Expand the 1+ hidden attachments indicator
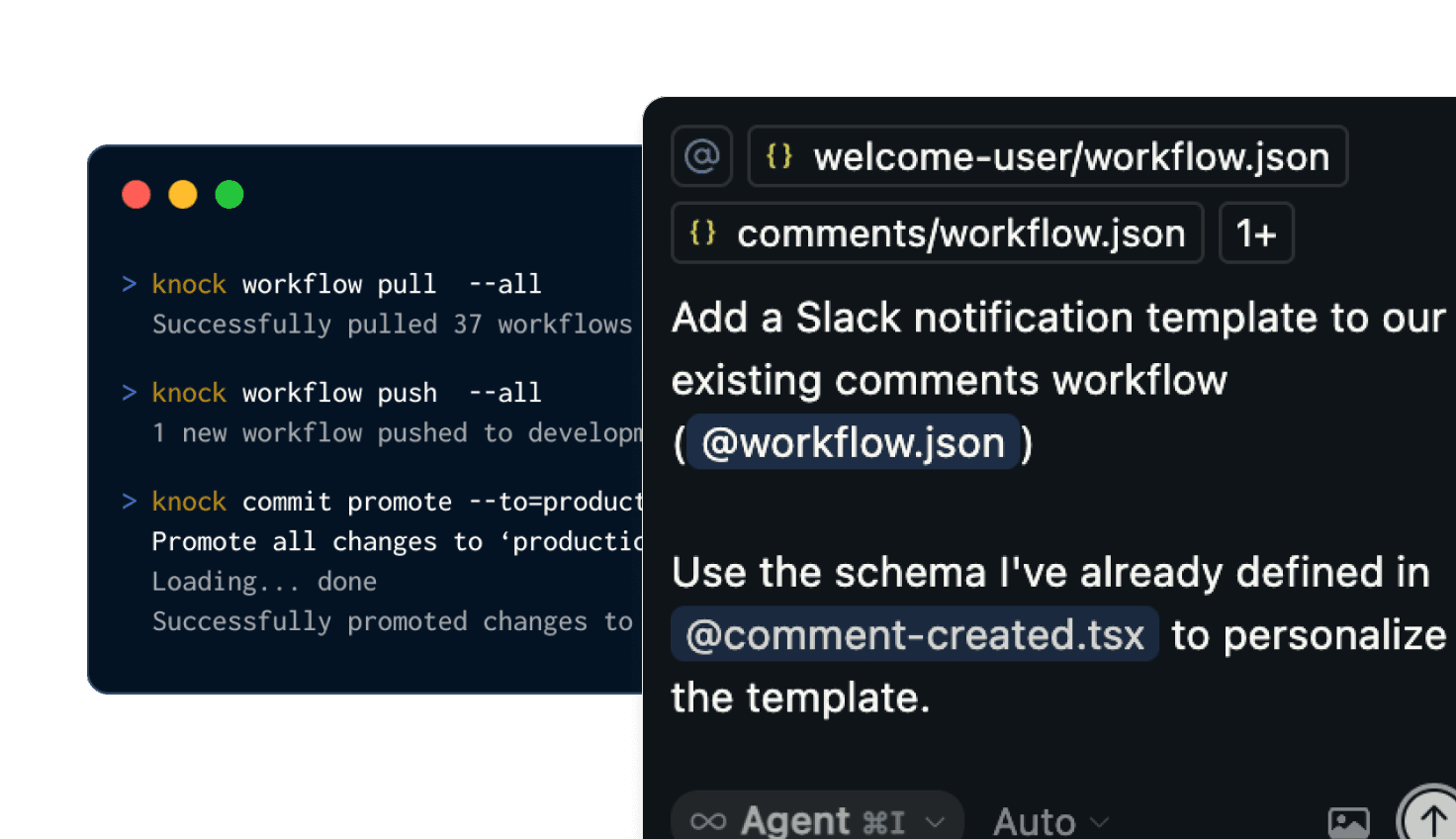The width and height of the screenshot is (1456, 839). click(1255, 233)
